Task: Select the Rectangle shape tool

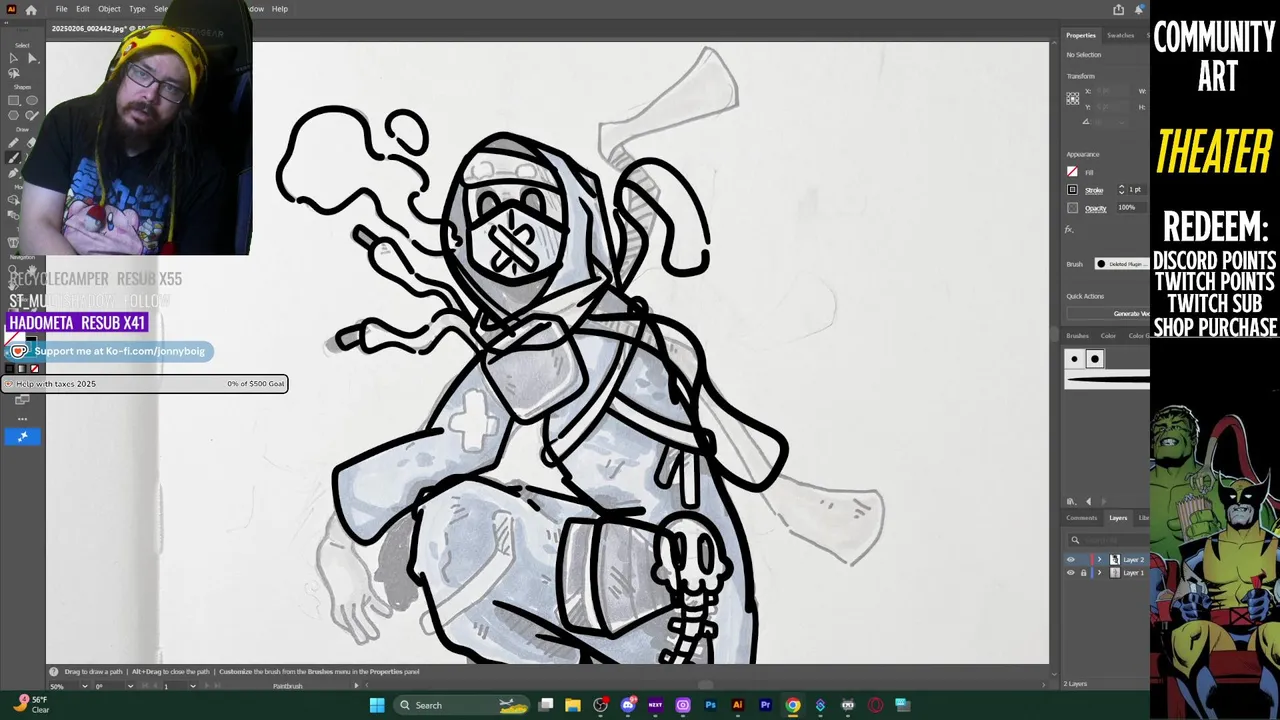Action: [14, 100]
